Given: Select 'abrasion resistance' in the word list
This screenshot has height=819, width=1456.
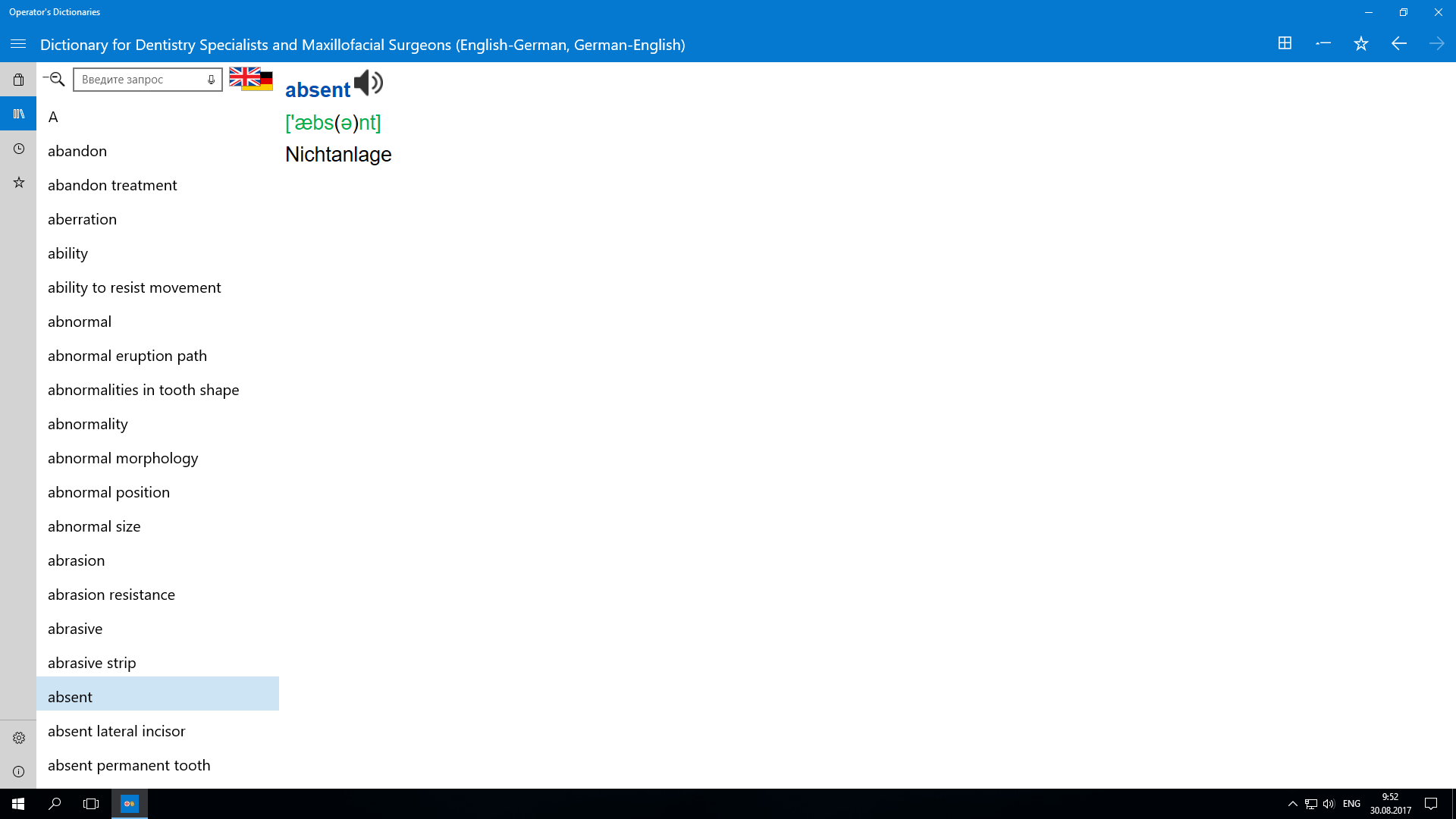Looking at the screenshot, I should tap(111, 595).
